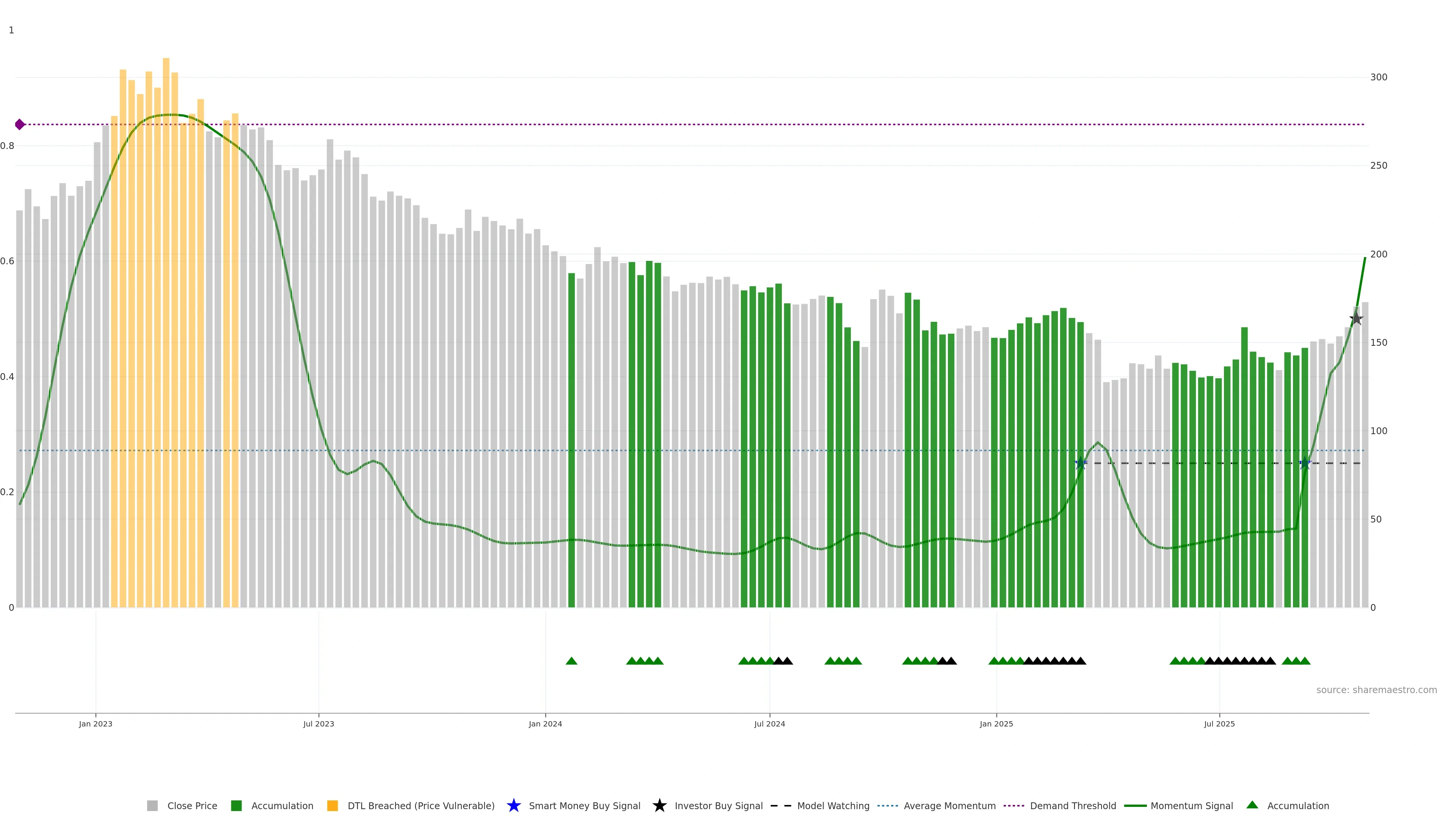Click Demand Threshold purple legend line
Viewport: 1456px width, 819px height.
1014,806
